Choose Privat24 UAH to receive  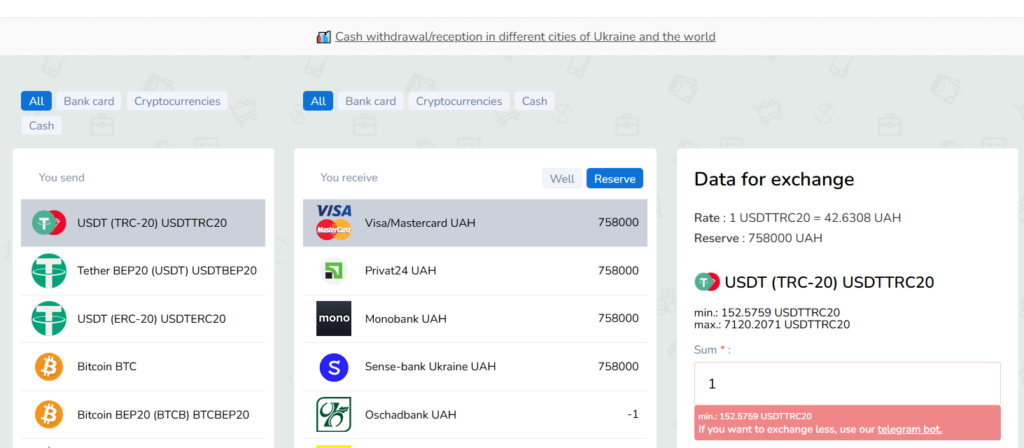(475, 270)
